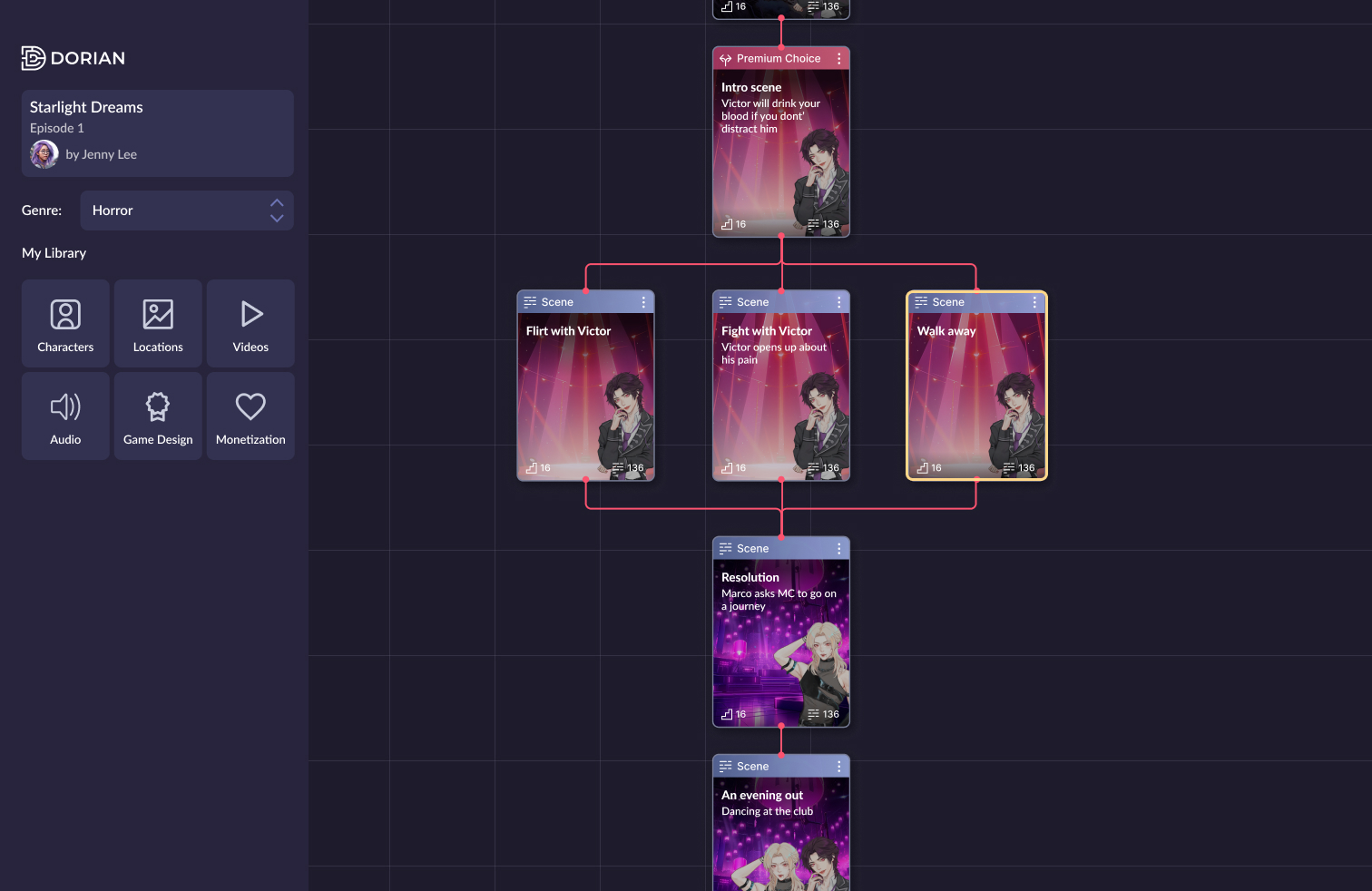The image size is (1372, 891).
Task: Select the Intro scene card thumbnail
Action: (781, 142)
